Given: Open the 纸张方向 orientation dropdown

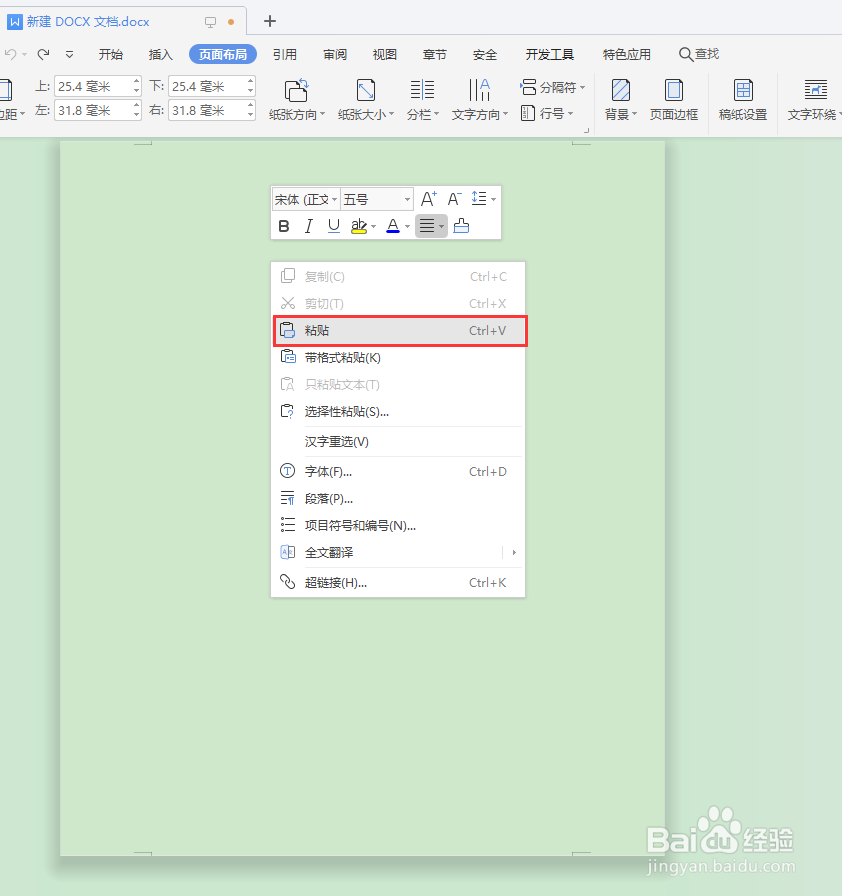Looking at the screenshot, I should (x=297, y=99).
